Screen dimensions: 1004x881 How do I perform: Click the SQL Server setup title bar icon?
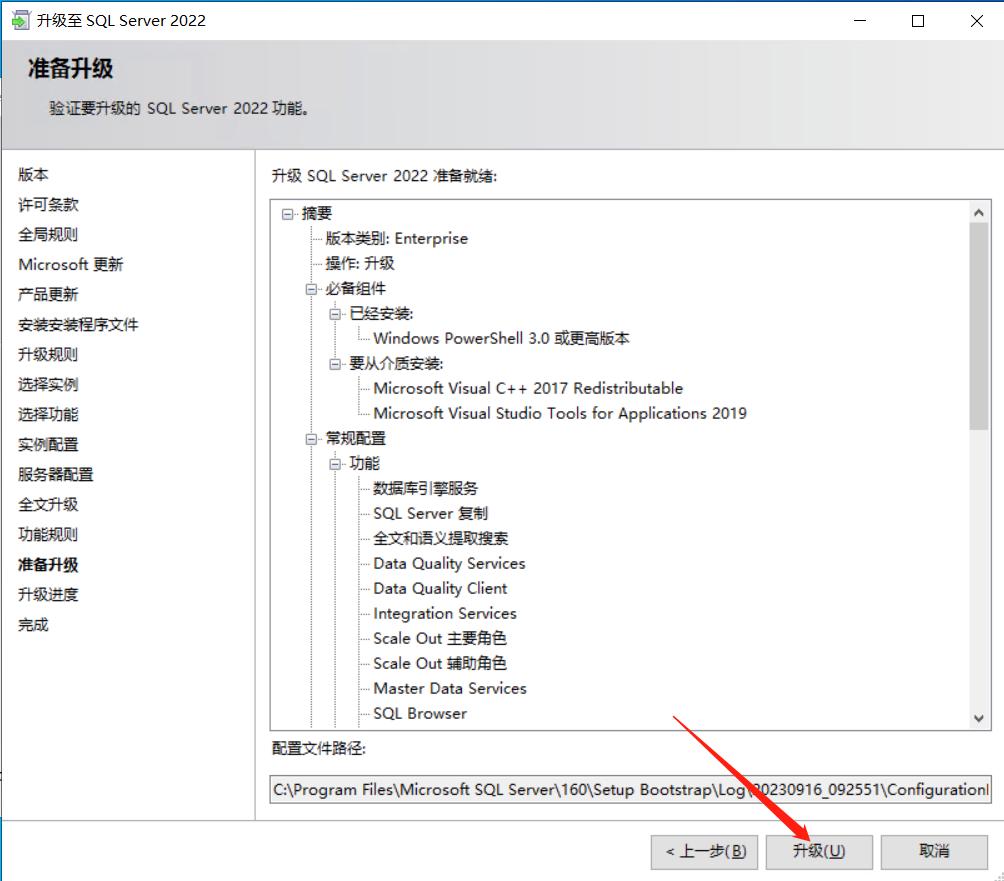click(x=20, y=20)
